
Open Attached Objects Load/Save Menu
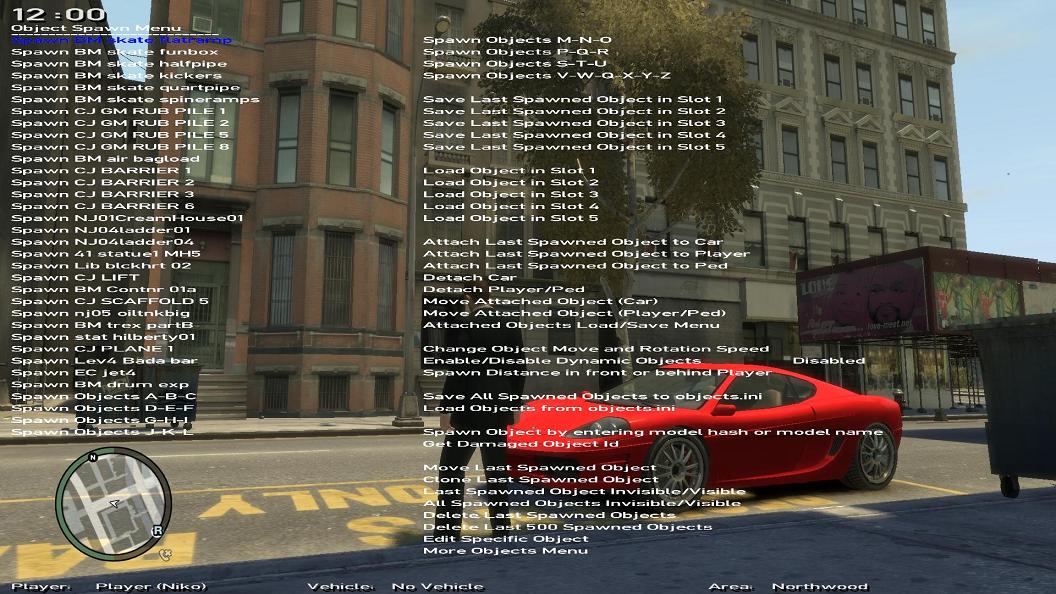coord(571,325)
